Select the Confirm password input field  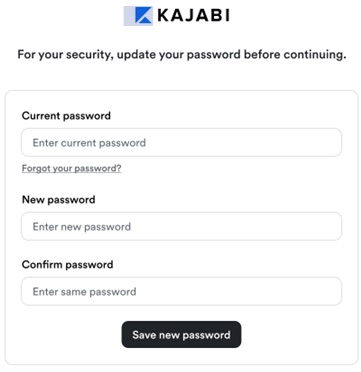[181, 292]
